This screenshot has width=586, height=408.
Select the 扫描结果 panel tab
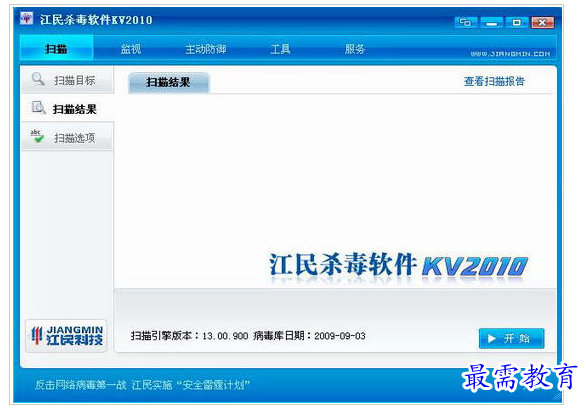169,83
